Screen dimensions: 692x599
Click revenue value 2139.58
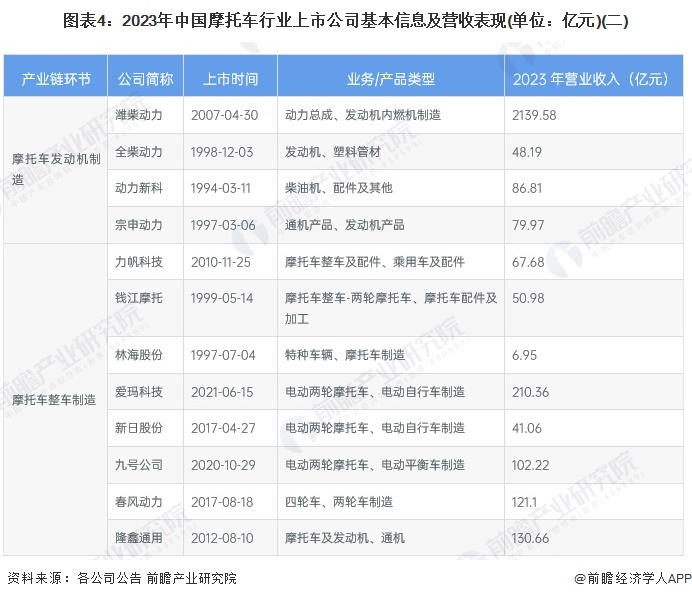click(534, 115)
